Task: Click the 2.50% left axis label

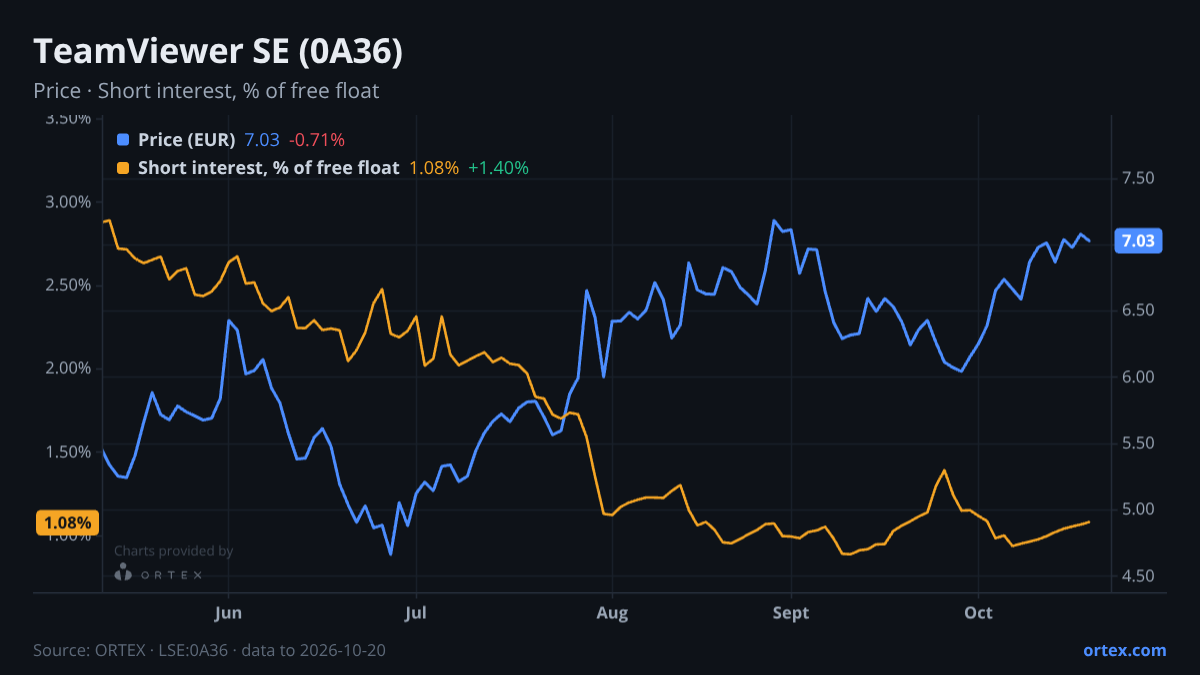Action: [69, 285]
